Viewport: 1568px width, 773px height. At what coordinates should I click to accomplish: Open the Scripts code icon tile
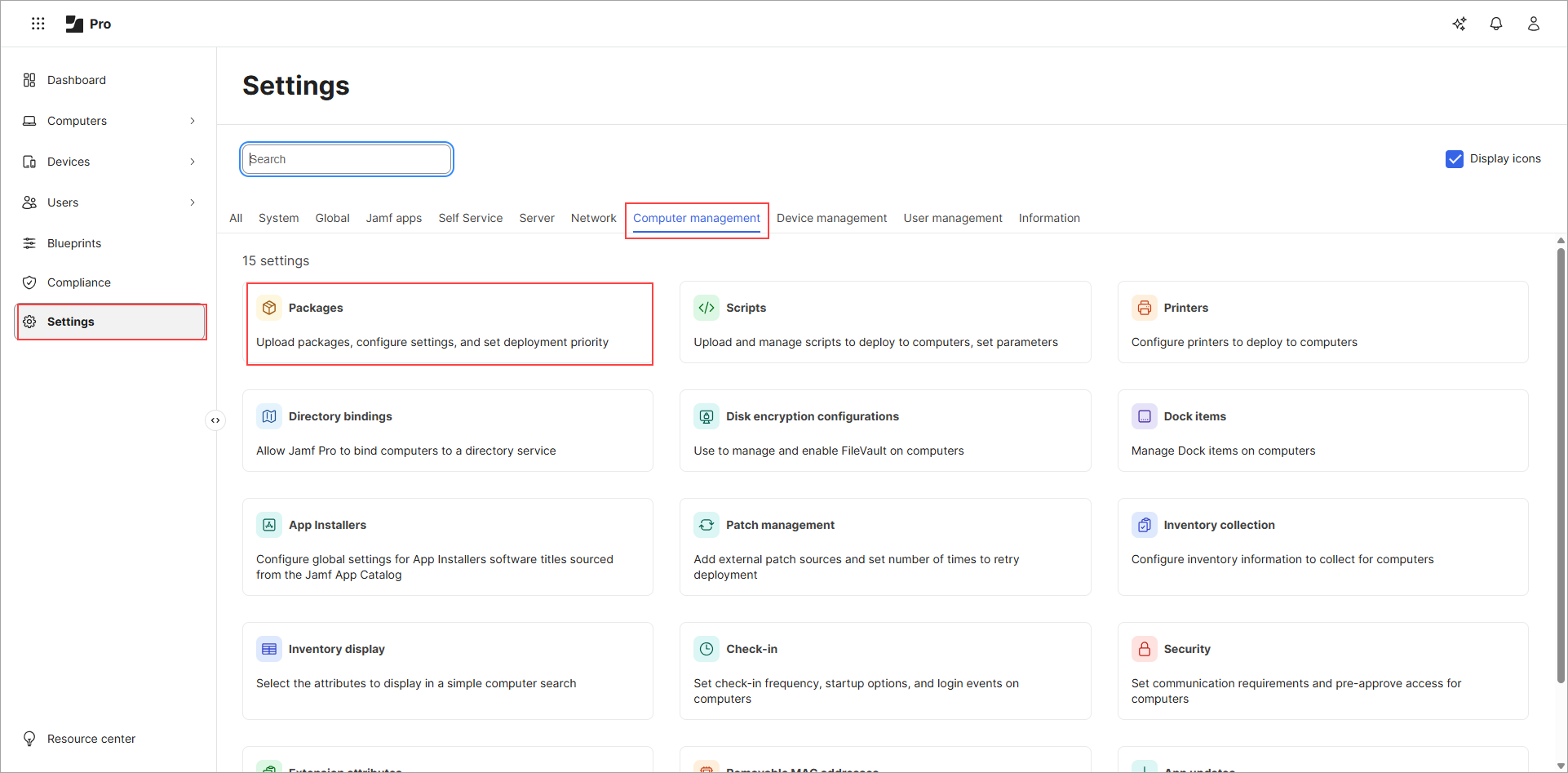pyautogui.click(x=706, y=308)
